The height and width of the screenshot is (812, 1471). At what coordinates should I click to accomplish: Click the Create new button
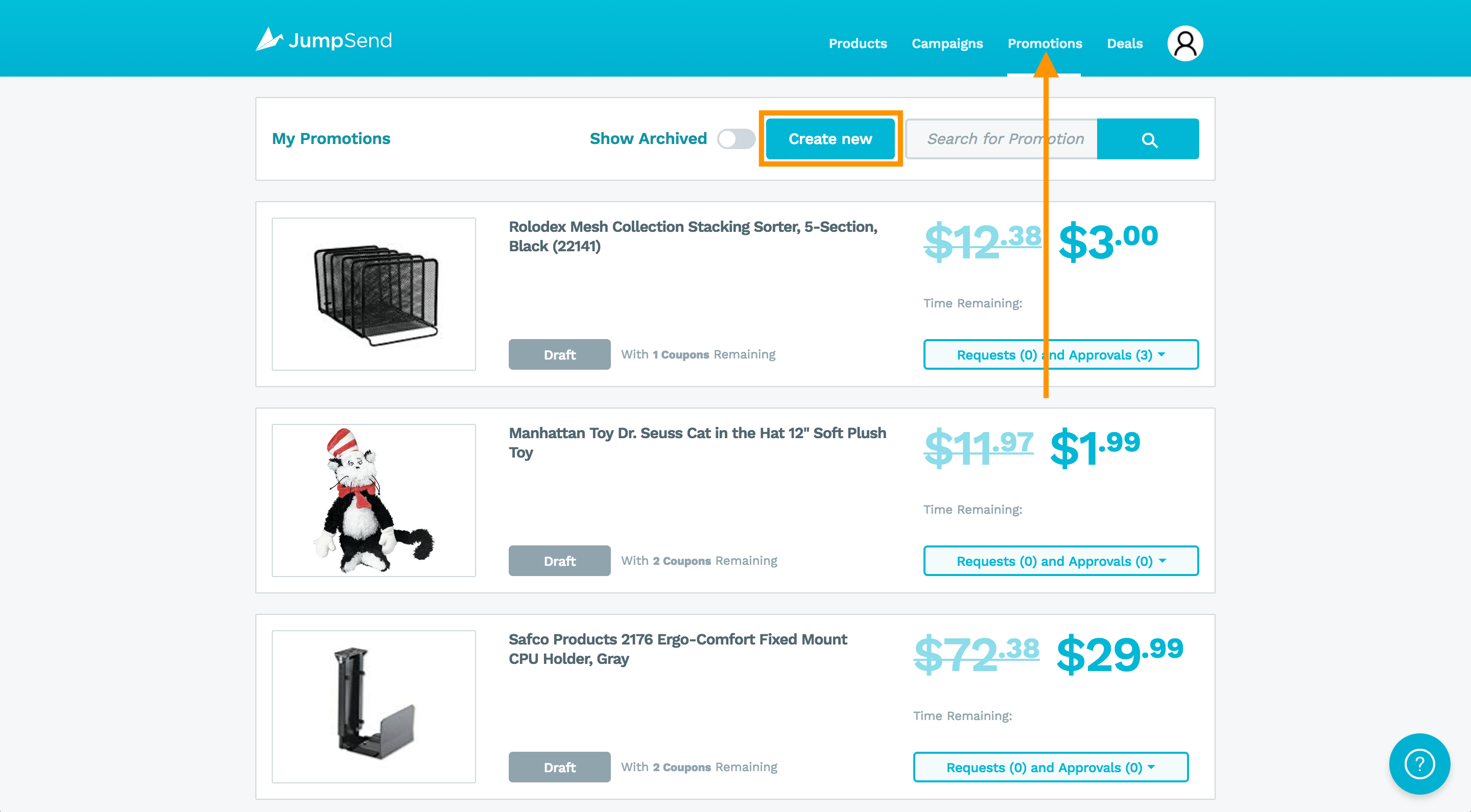click(829, 139)
